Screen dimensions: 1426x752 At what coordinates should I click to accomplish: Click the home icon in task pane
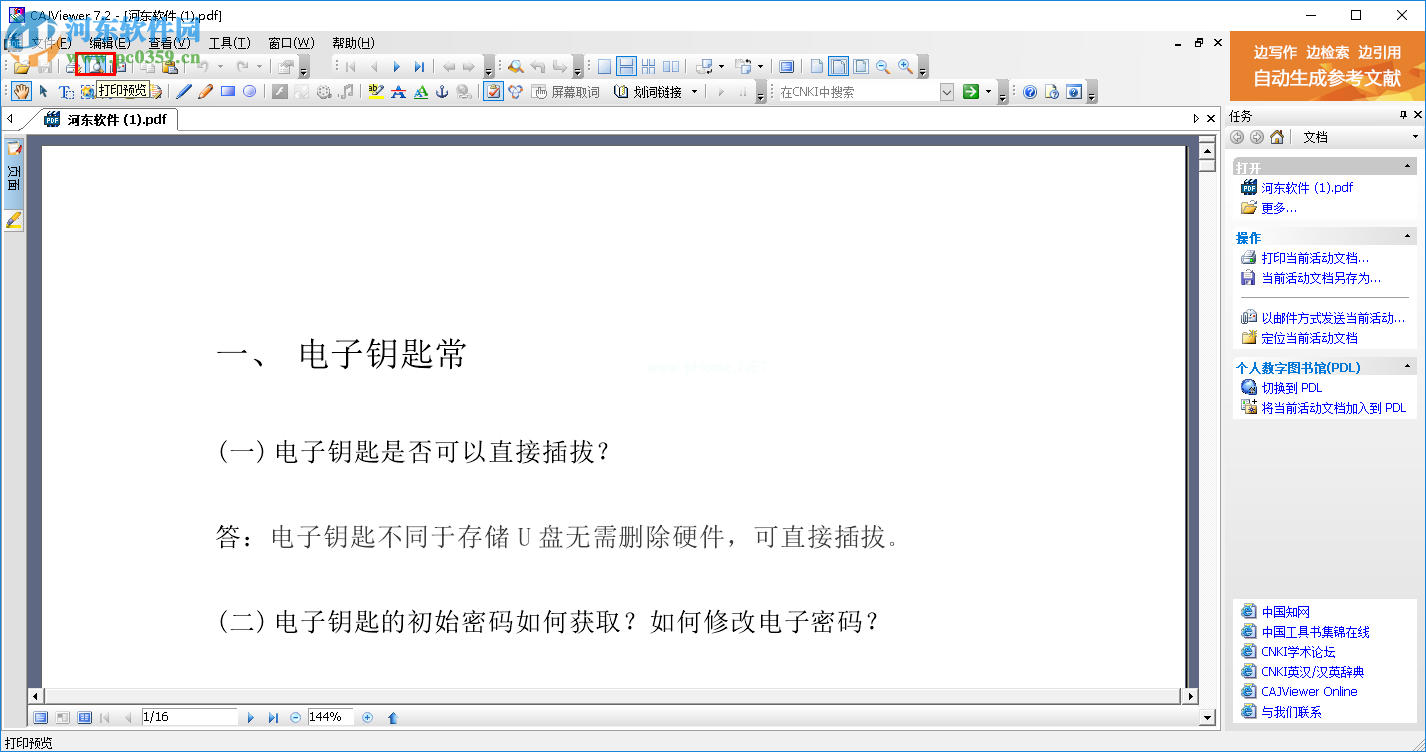pyautogui.click(x=1277, y=137)
